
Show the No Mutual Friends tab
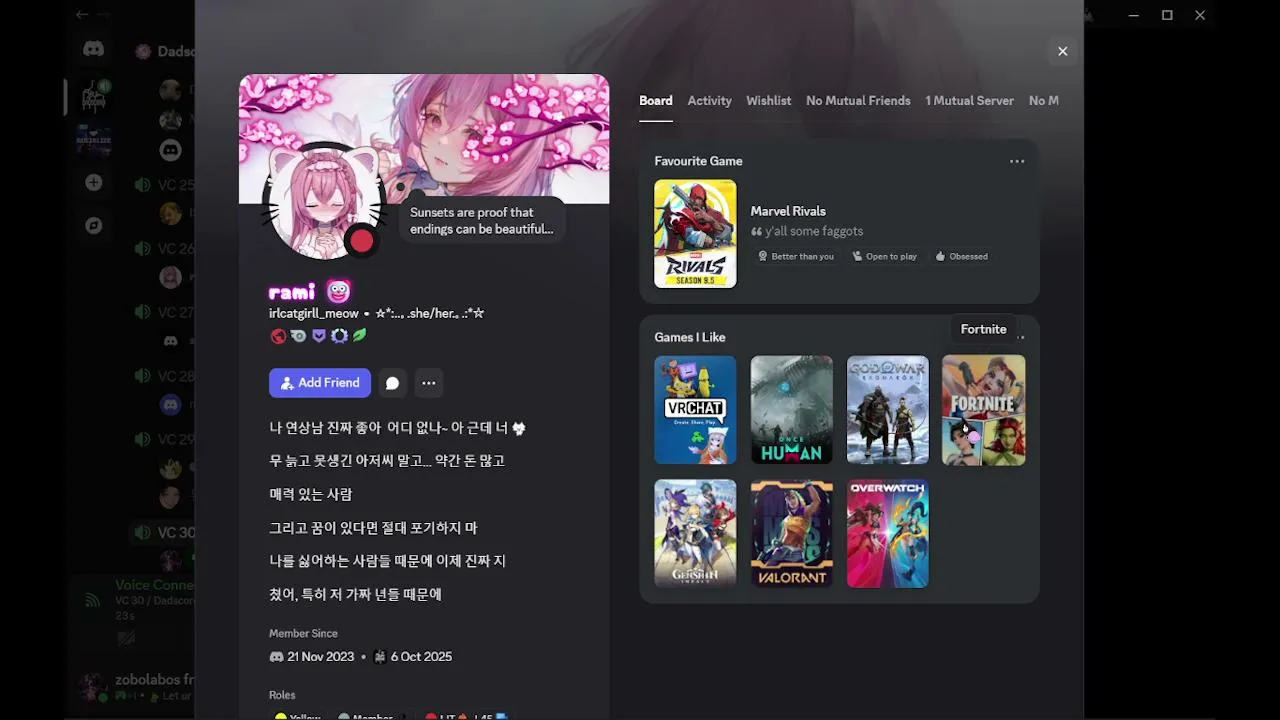(858, 100)
